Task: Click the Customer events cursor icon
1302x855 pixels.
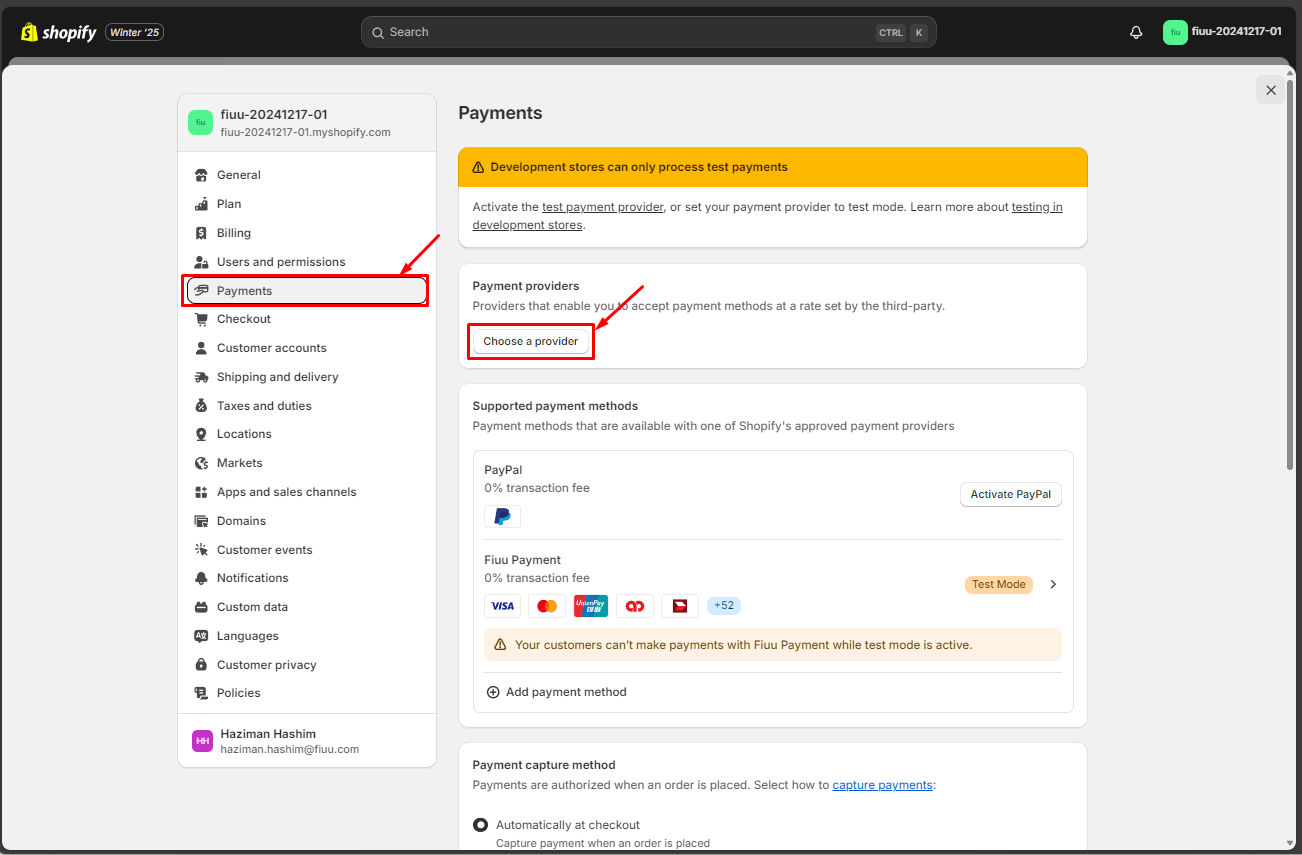Action: click(200, 550)
